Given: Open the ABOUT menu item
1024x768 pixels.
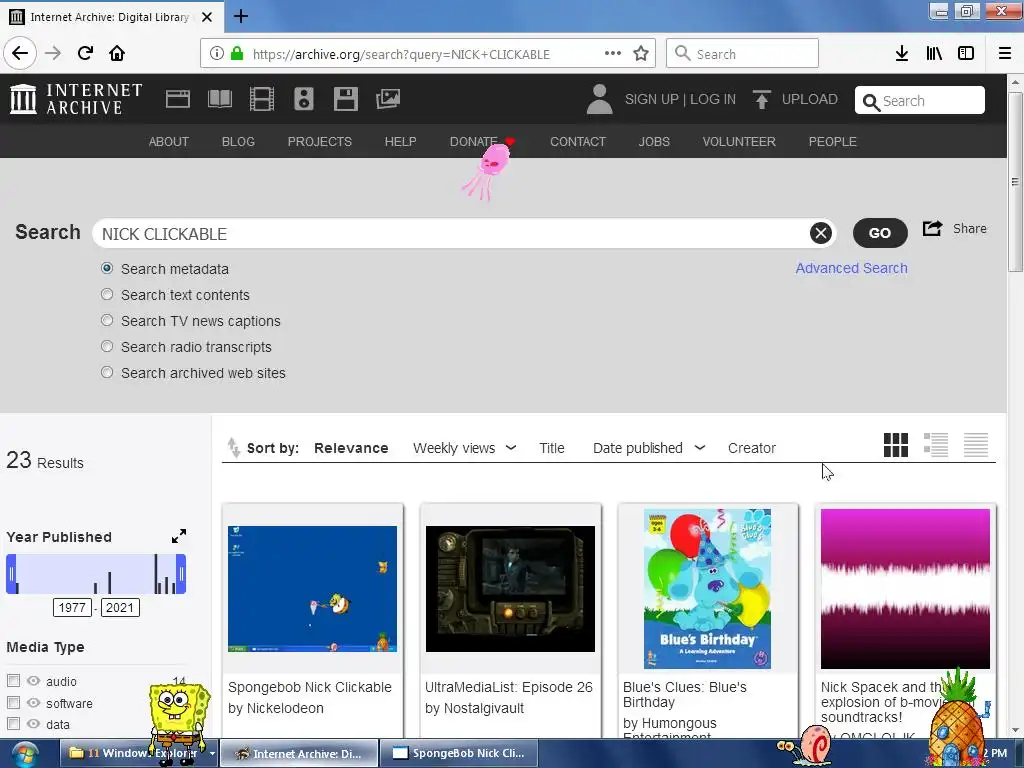Looking at the screenshot, I should (168, 142).
